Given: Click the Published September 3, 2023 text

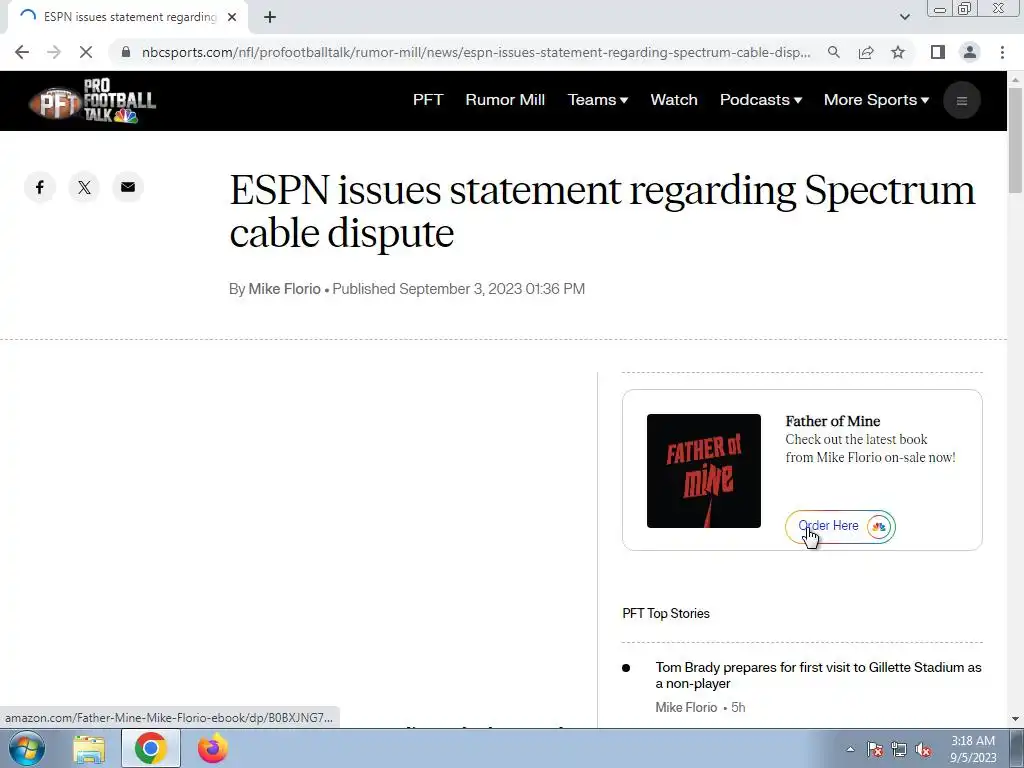Looking at the screenshot, I should point(458,289).
